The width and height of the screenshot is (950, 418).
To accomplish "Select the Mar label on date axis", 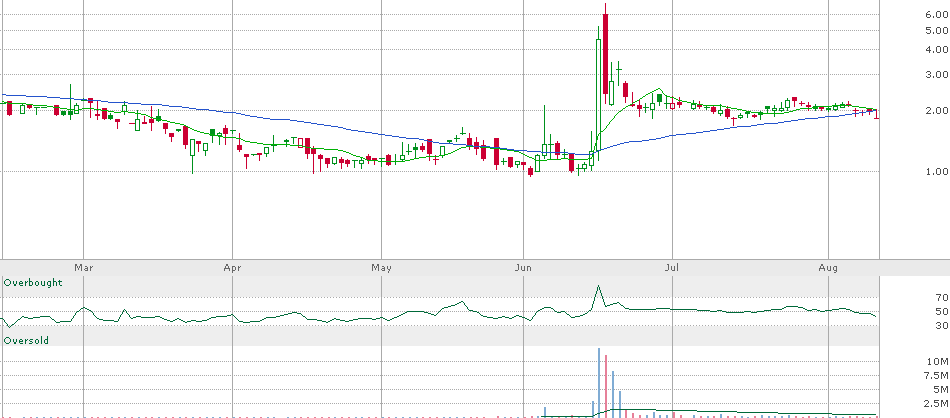I will [x=83, y=268].
